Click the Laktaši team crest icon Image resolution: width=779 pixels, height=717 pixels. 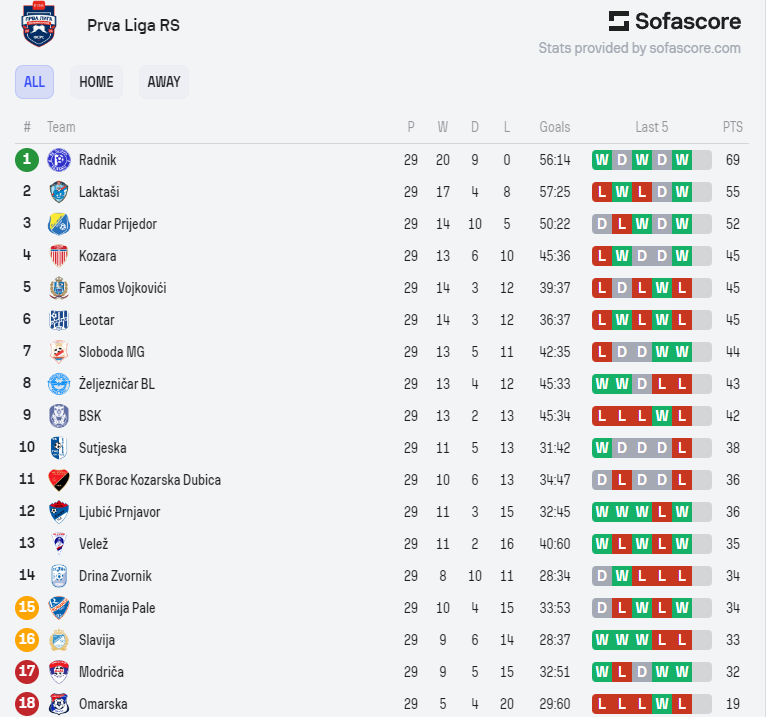coord(58,192)
